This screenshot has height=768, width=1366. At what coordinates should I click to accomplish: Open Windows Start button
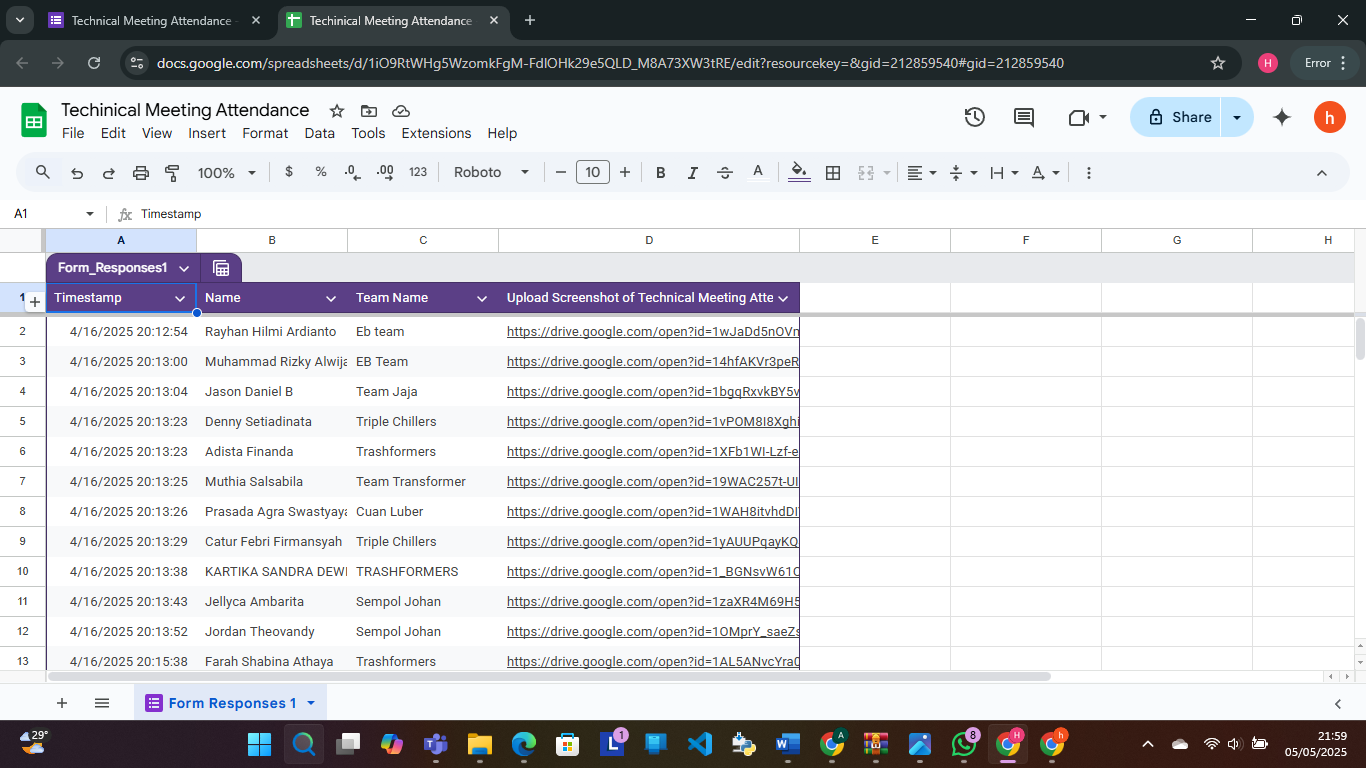[259, 744]
